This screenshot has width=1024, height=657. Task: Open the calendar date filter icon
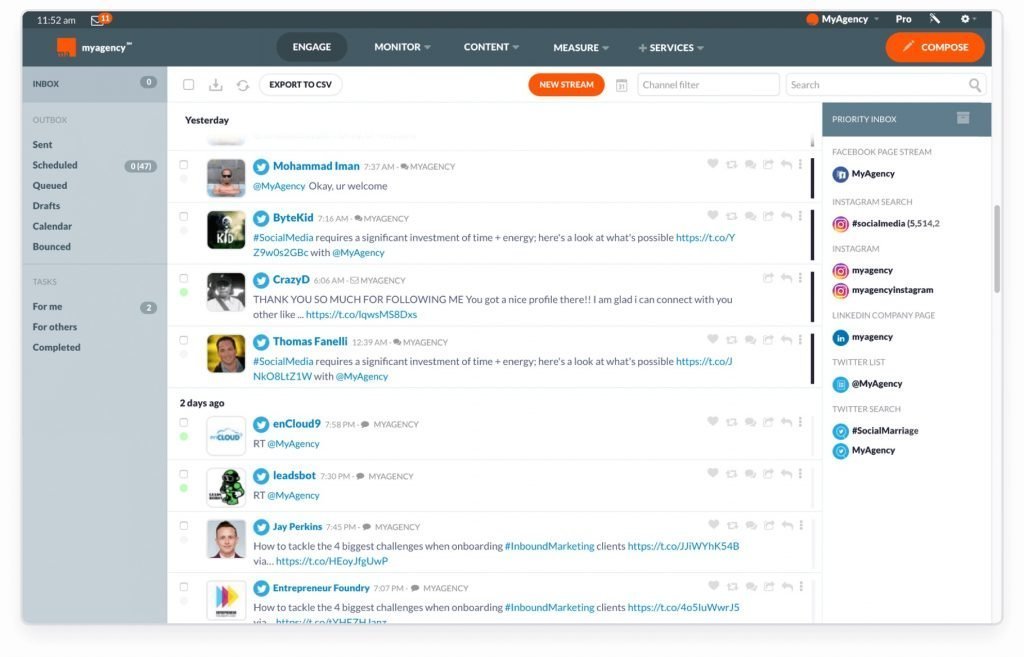pos(622,85)
